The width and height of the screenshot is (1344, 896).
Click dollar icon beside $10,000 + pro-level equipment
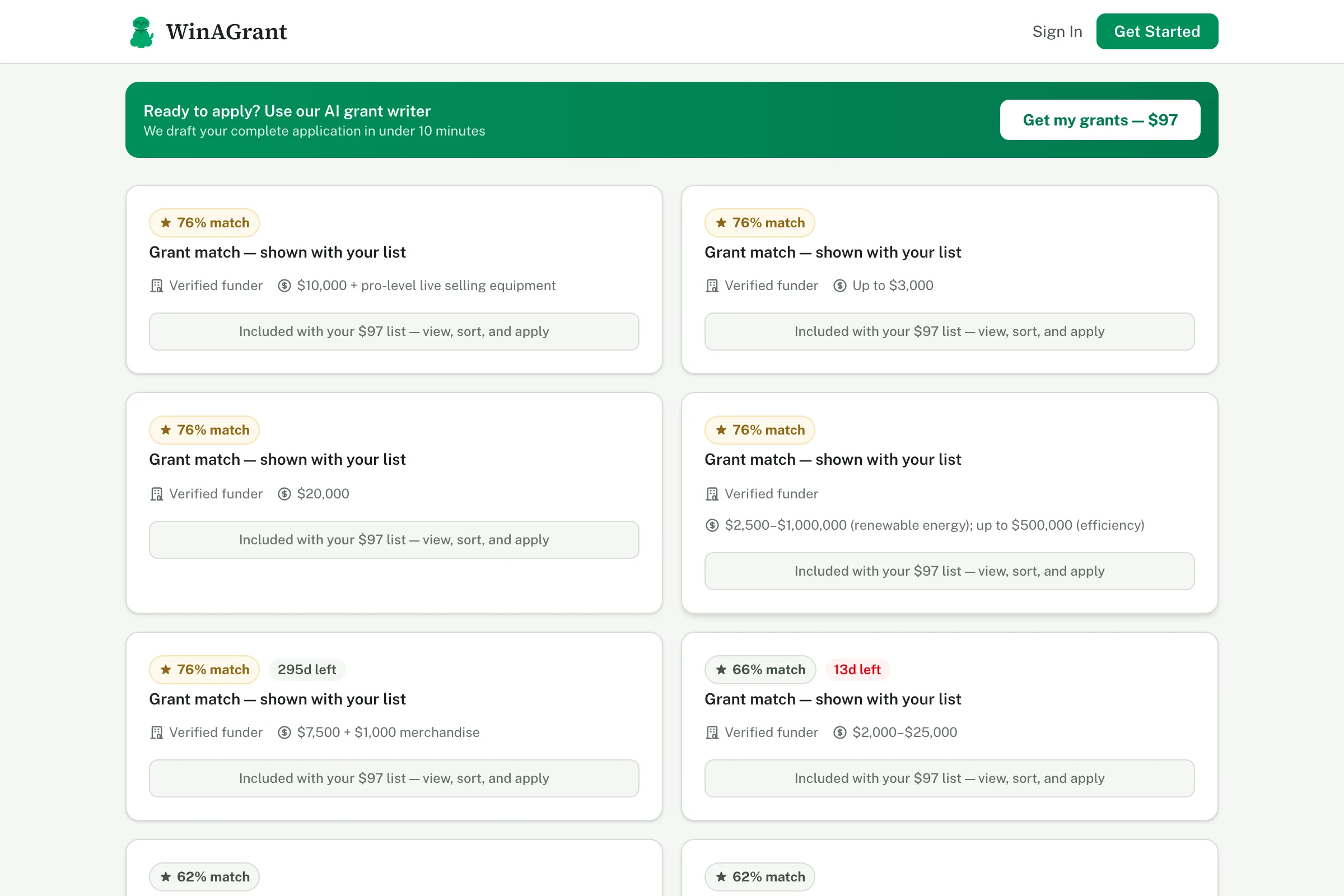click(284, 286)
